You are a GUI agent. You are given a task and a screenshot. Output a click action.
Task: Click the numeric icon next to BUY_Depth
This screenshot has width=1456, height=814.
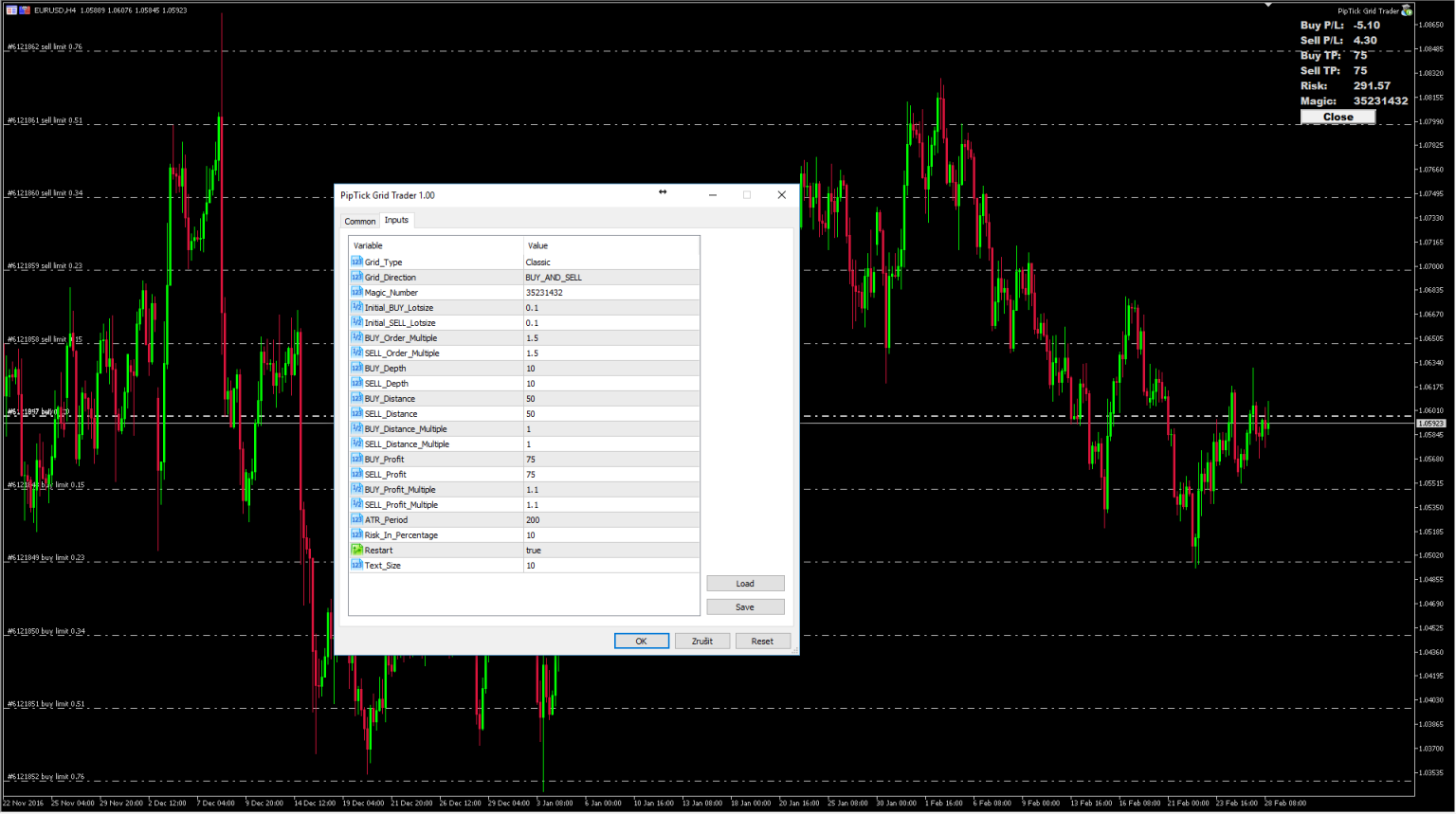[x=359, y=368]
